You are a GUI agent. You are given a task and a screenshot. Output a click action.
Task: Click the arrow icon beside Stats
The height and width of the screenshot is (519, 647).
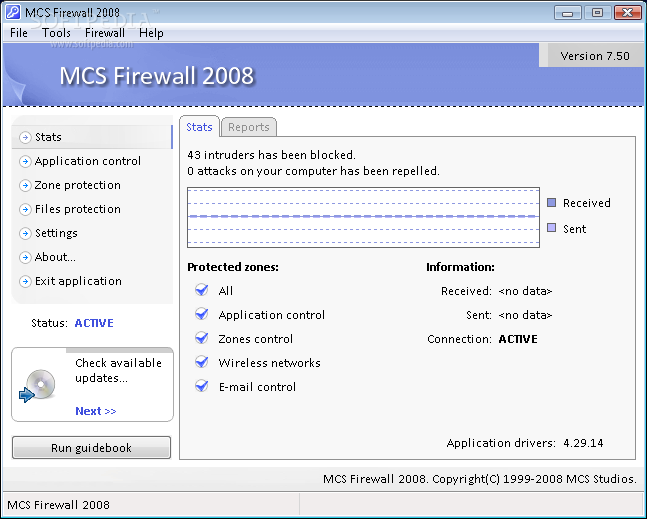(25, 137)
